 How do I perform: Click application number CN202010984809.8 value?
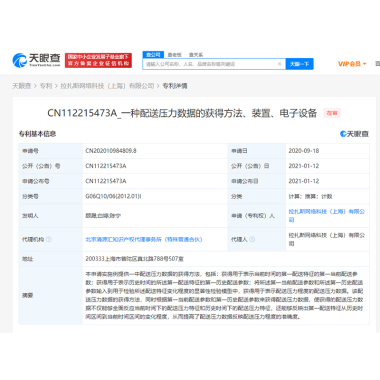(111, 151)
